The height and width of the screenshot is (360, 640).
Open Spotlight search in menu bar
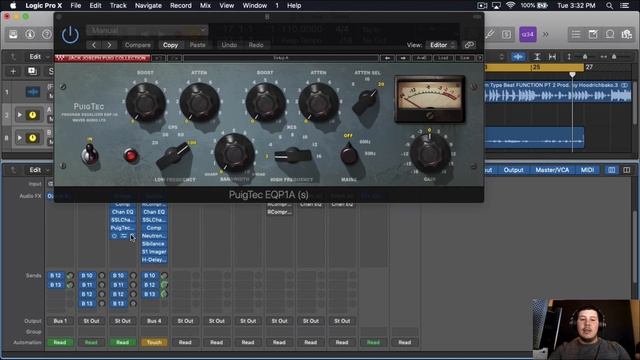609,6
